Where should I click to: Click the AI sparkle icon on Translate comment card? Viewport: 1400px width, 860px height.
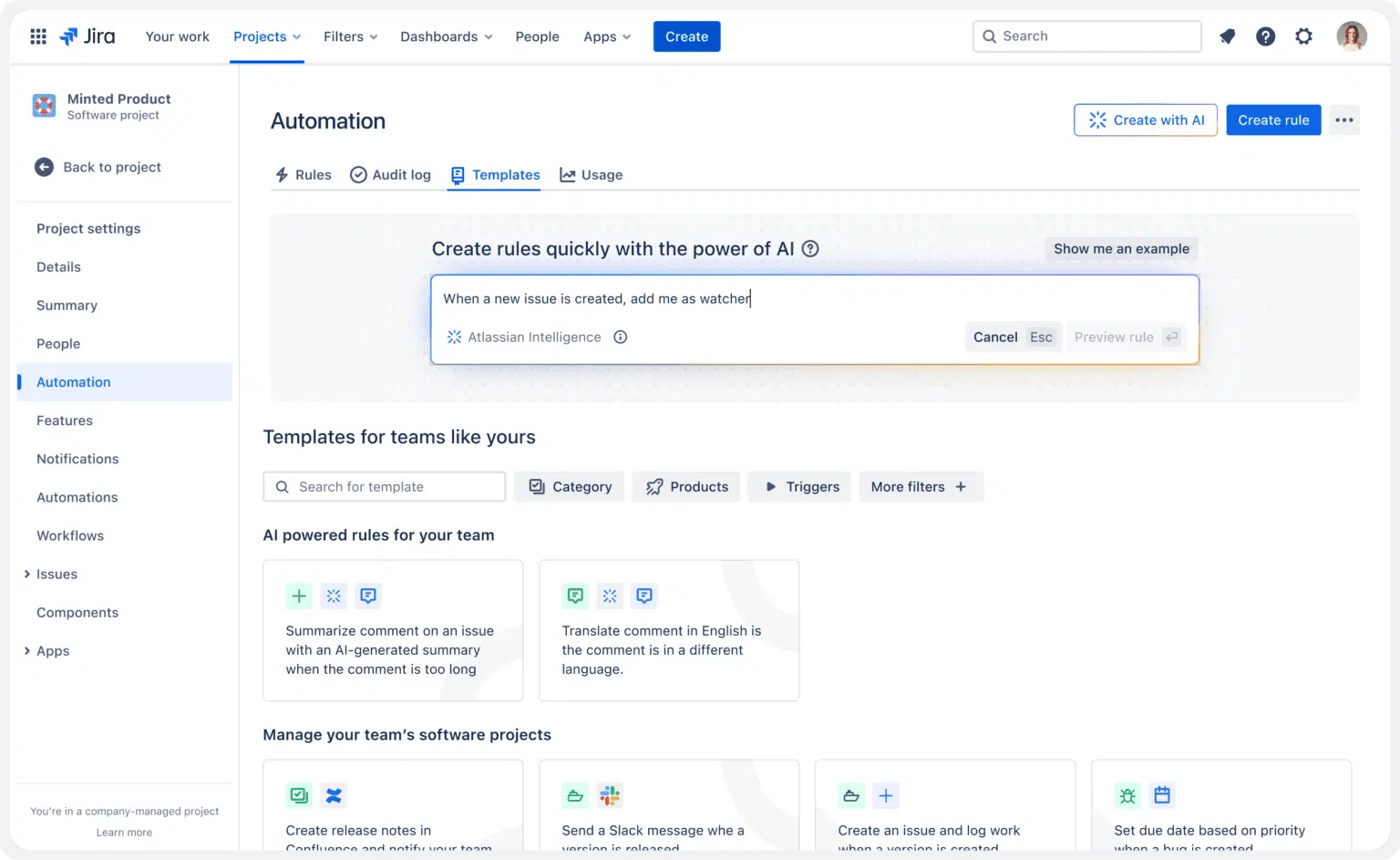pos(610,596)
